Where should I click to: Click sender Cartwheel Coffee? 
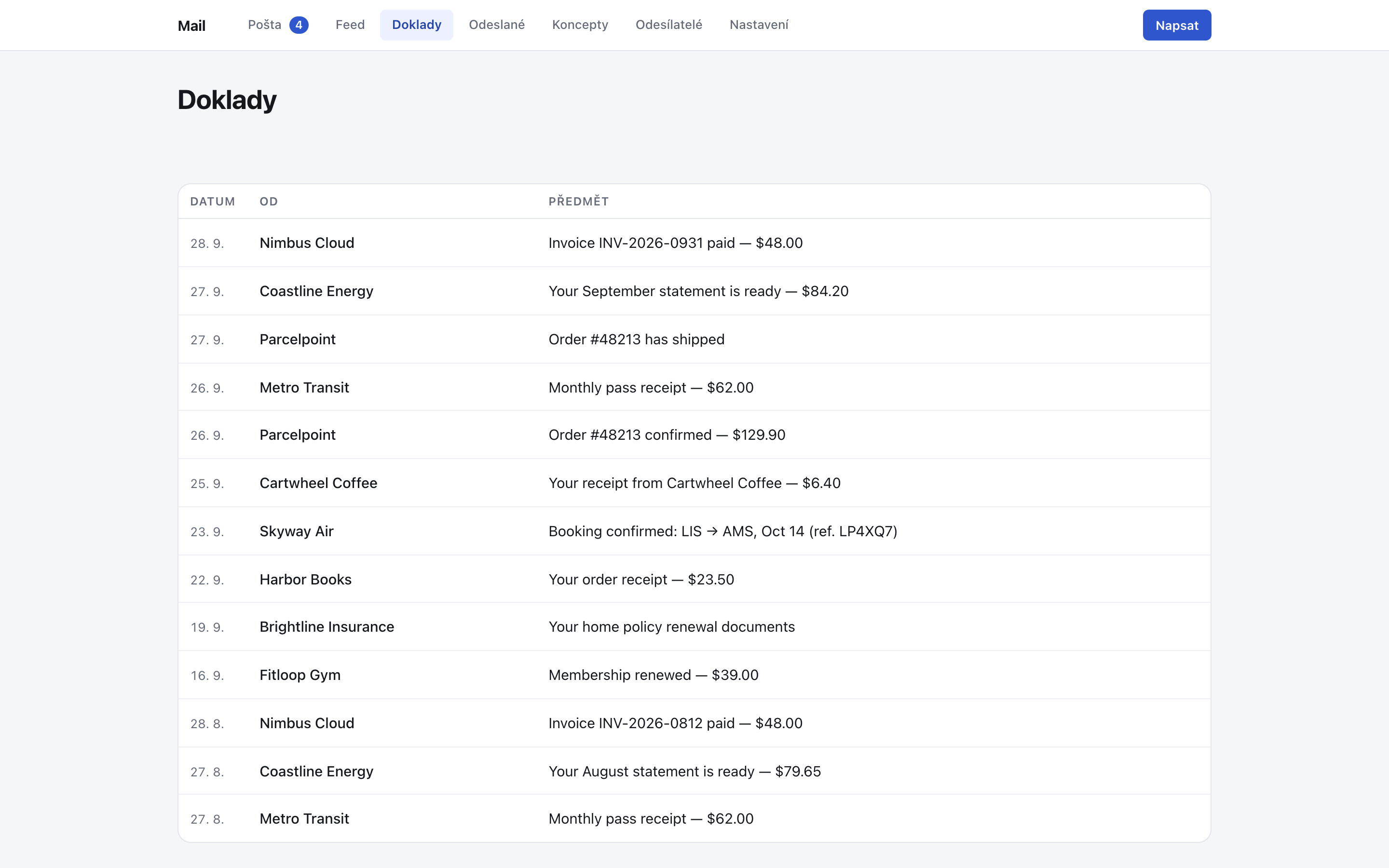pyautogui.click(x=318, y=483)
